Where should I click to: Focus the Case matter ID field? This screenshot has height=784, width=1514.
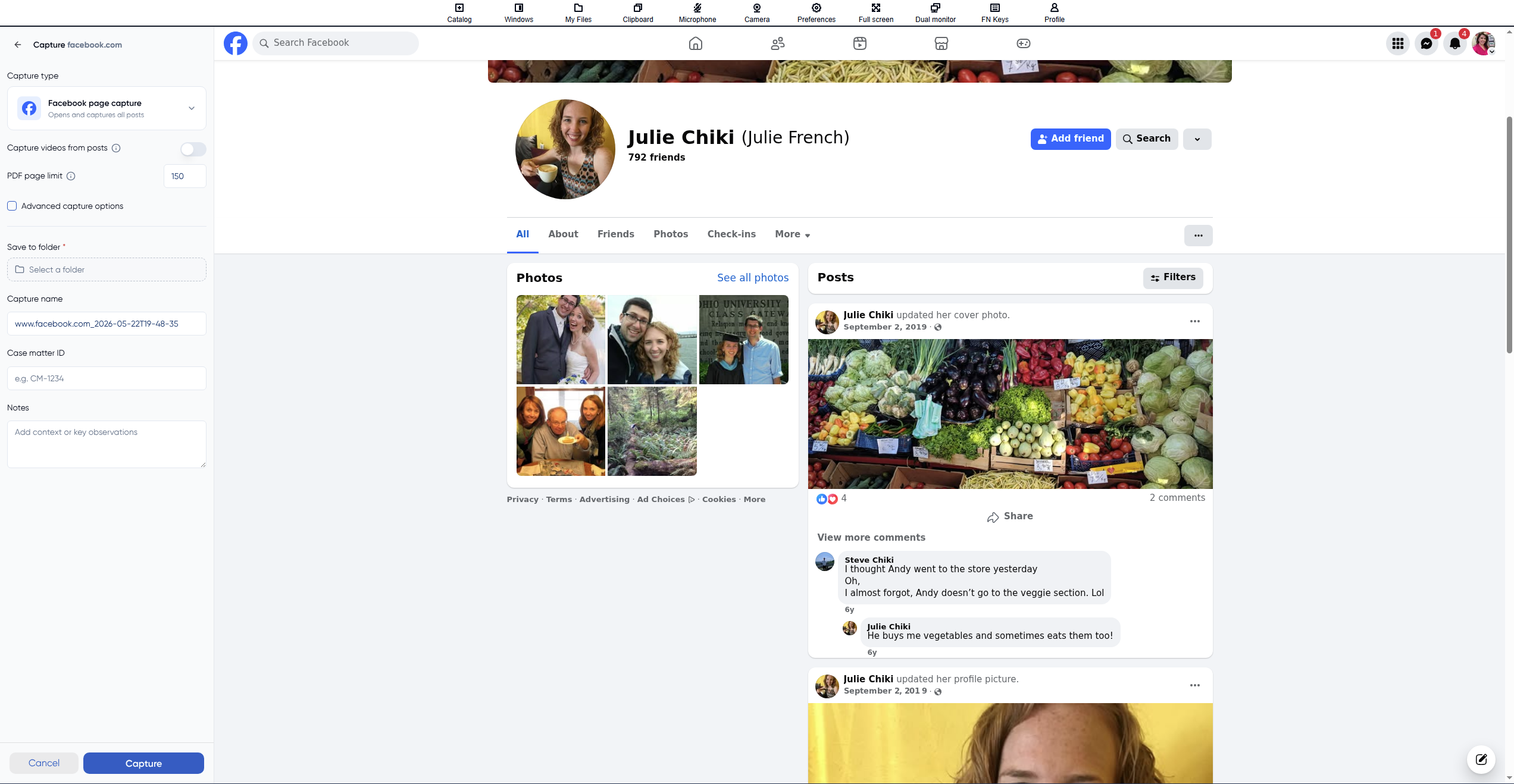(x=107, y=378)
